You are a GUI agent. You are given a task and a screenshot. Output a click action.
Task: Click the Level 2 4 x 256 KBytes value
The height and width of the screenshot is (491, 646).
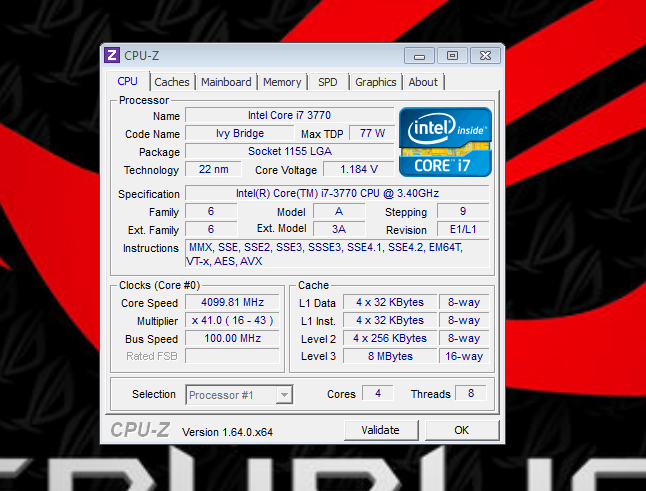tap(390, 339)
